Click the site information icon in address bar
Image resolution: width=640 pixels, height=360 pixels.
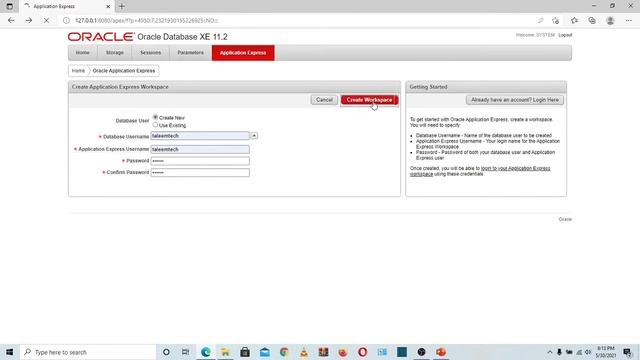[x=66, y=20]
